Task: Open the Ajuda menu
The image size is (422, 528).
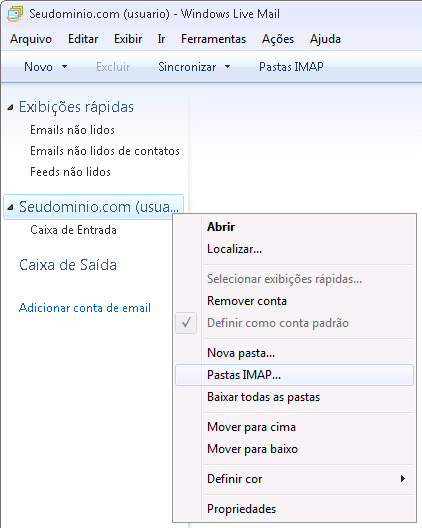Action: [325, 39]
